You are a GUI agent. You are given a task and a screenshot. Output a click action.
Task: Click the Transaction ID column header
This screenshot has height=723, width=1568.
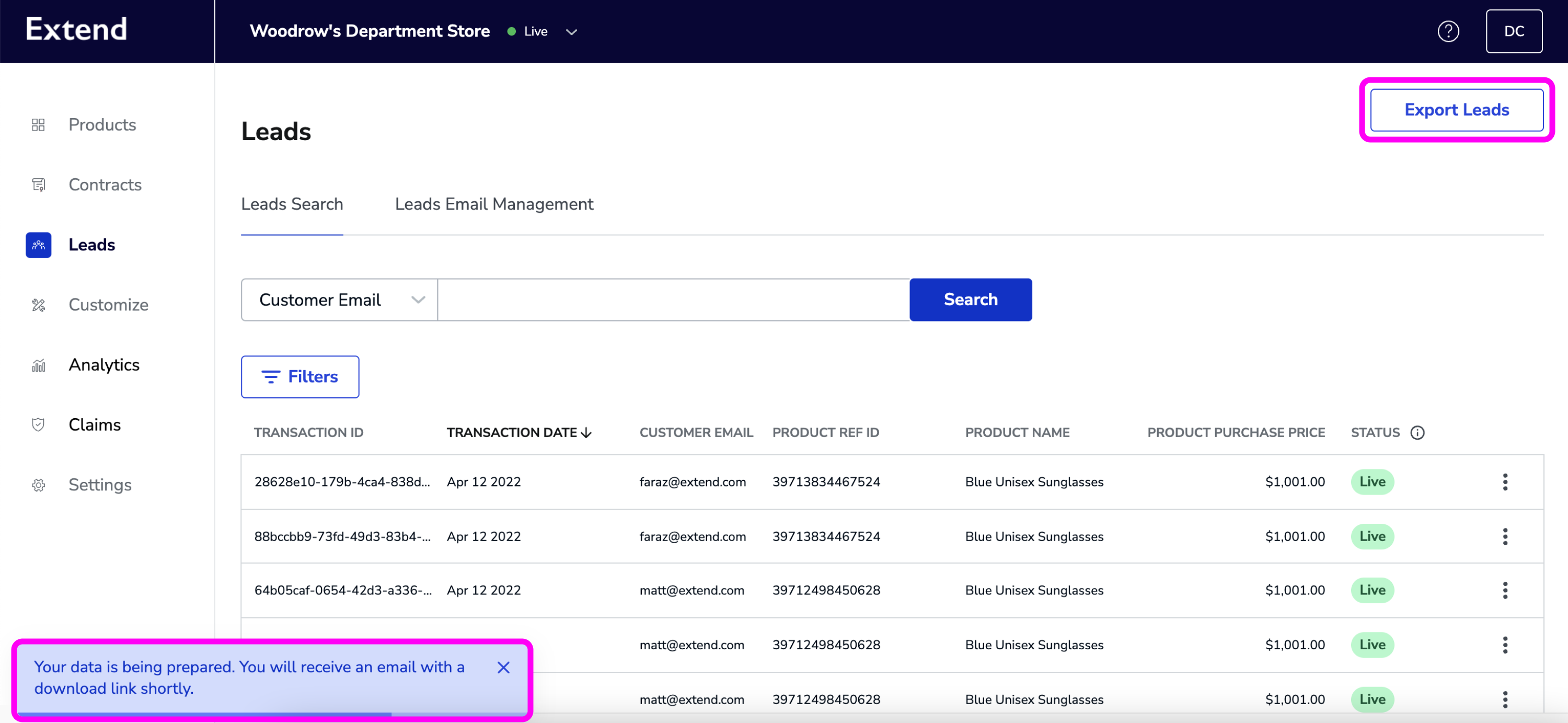coord(308,433)
